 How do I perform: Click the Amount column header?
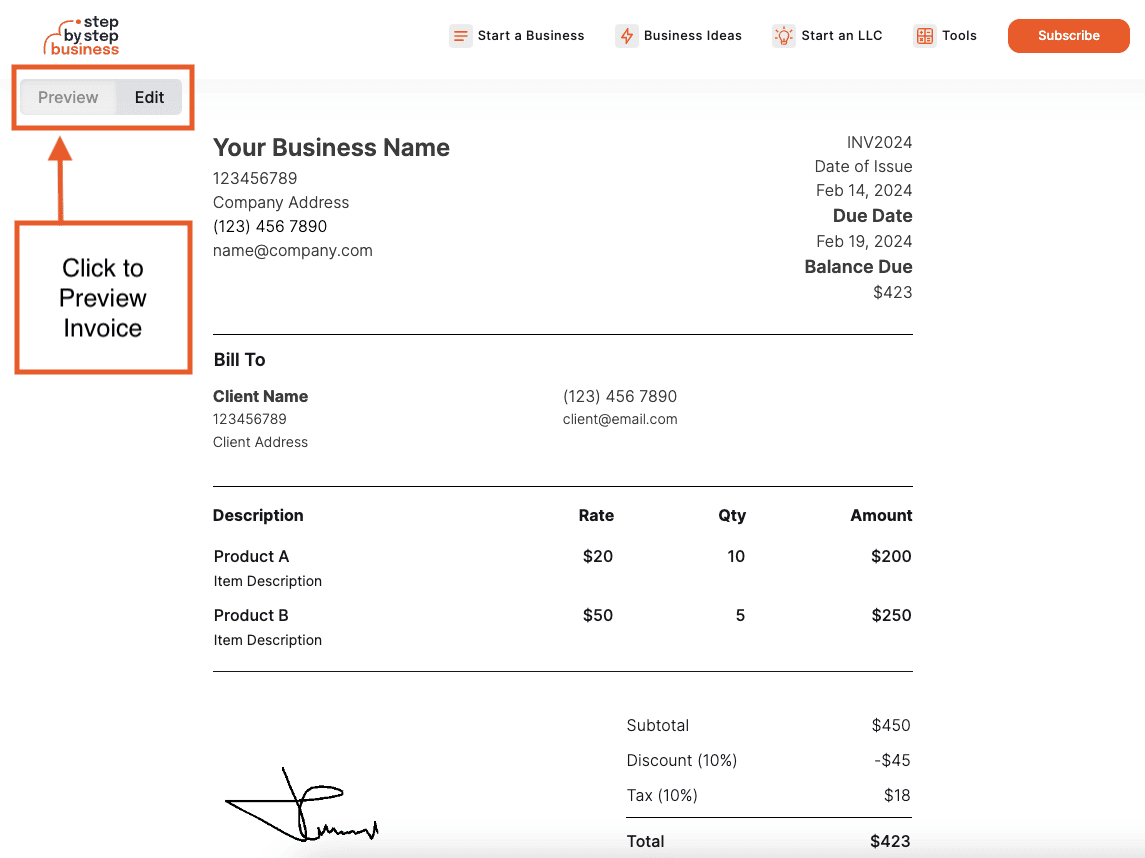click(x=881, y=516)
